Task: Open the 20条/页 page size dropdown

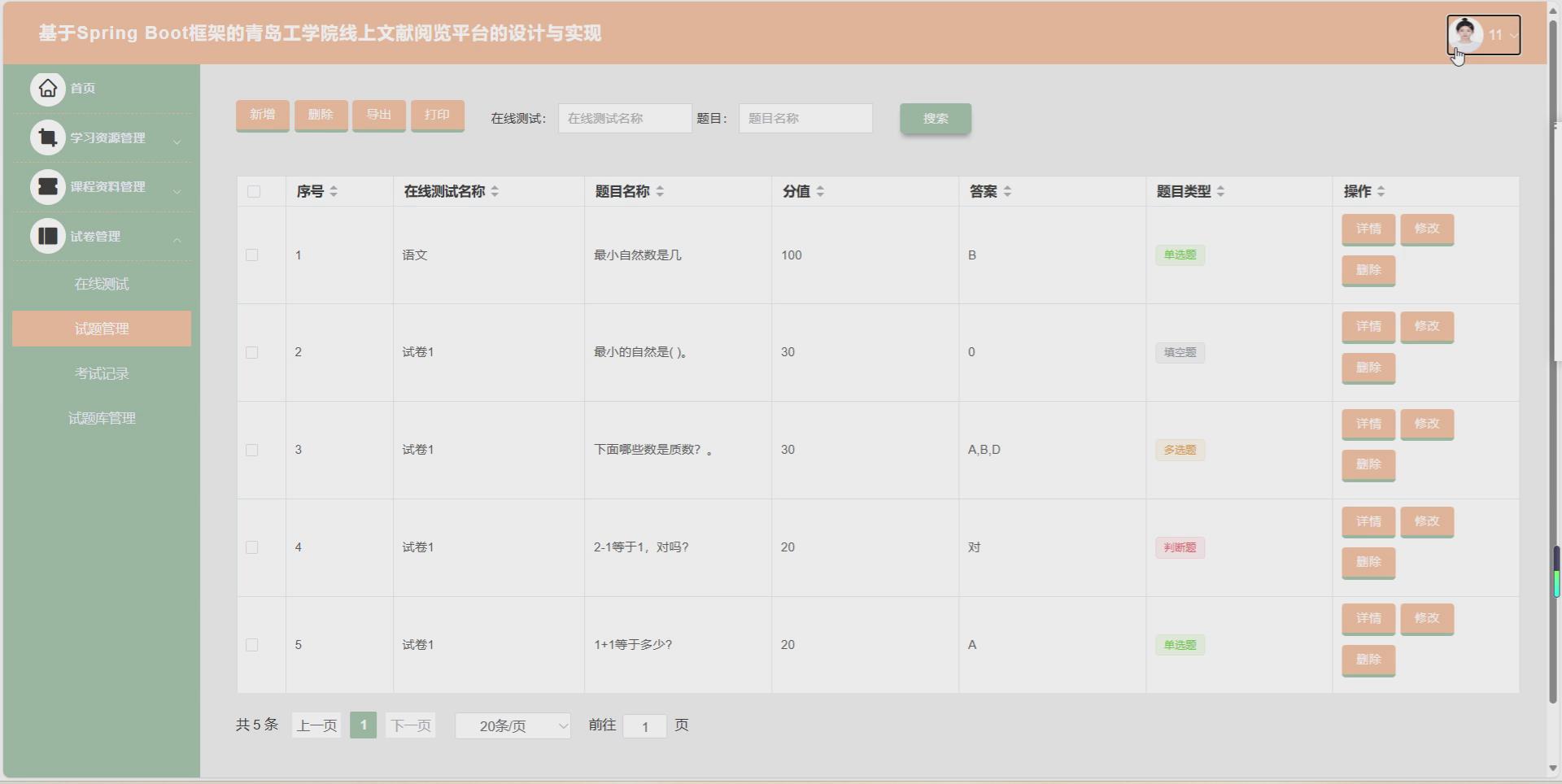Action: pos(513,725)
